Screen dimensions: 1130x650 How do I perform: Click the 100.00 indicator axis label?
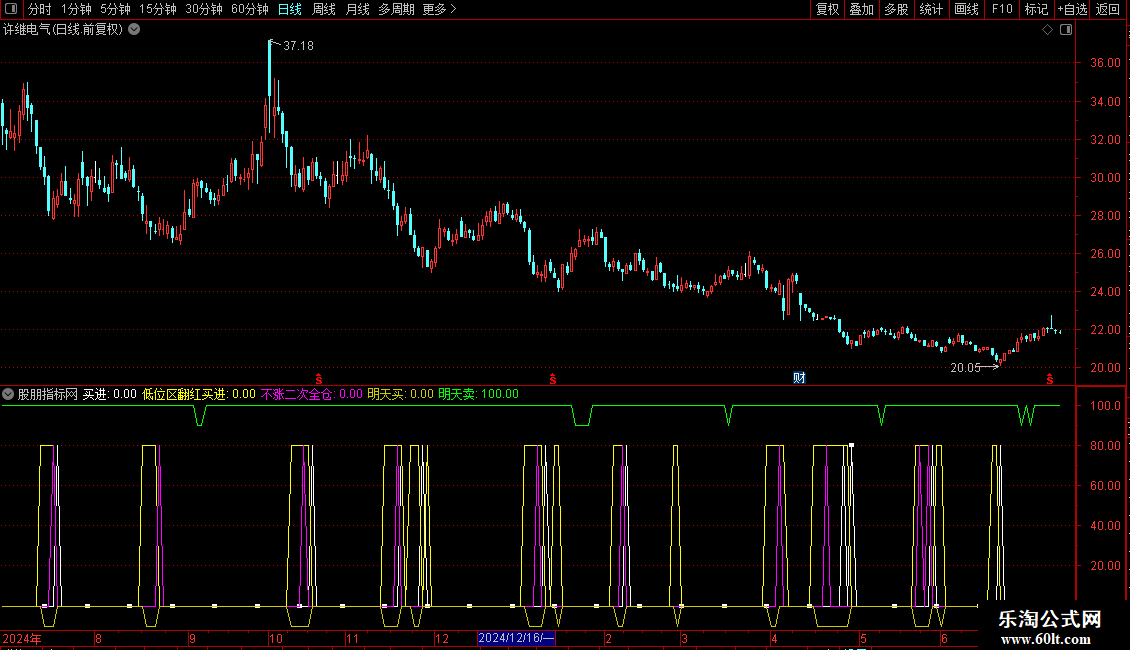pyautogui.click(x=1105, y=406)
